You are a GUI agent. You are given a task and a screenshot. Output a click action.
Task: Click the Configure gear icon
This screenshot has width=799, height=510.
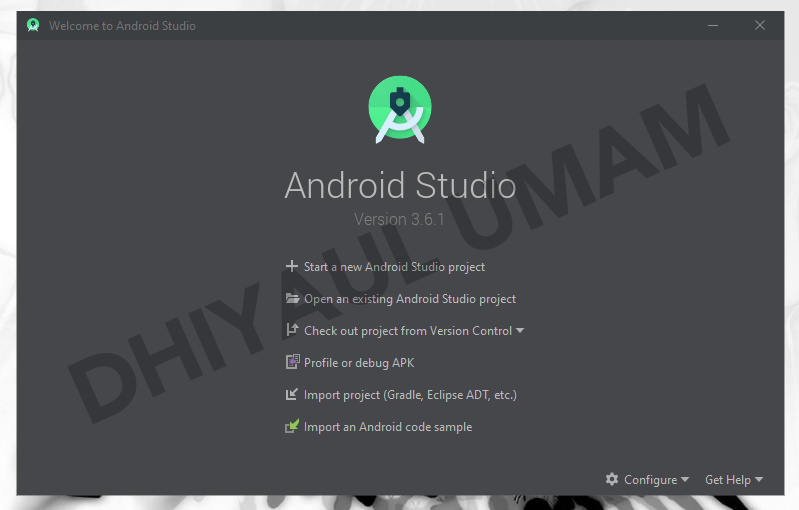(612, 480)
